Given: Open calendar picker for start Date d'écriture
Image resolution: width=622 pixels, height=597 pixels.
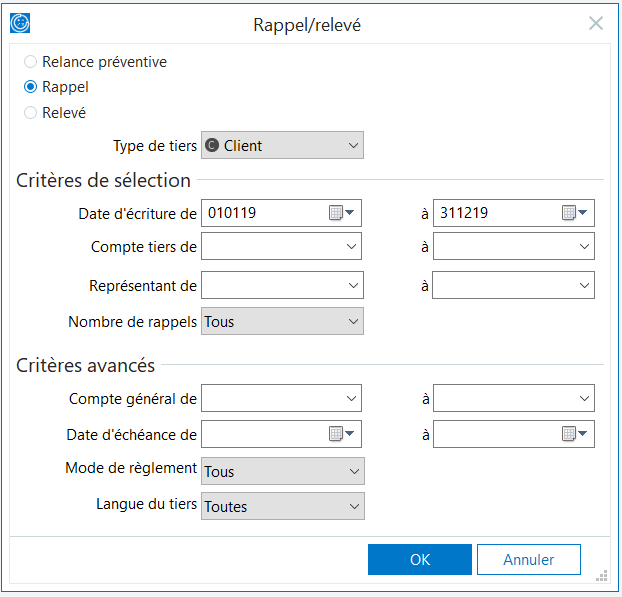Looking at the screenshot, I should pyautogui.click(x=342, y=213).
